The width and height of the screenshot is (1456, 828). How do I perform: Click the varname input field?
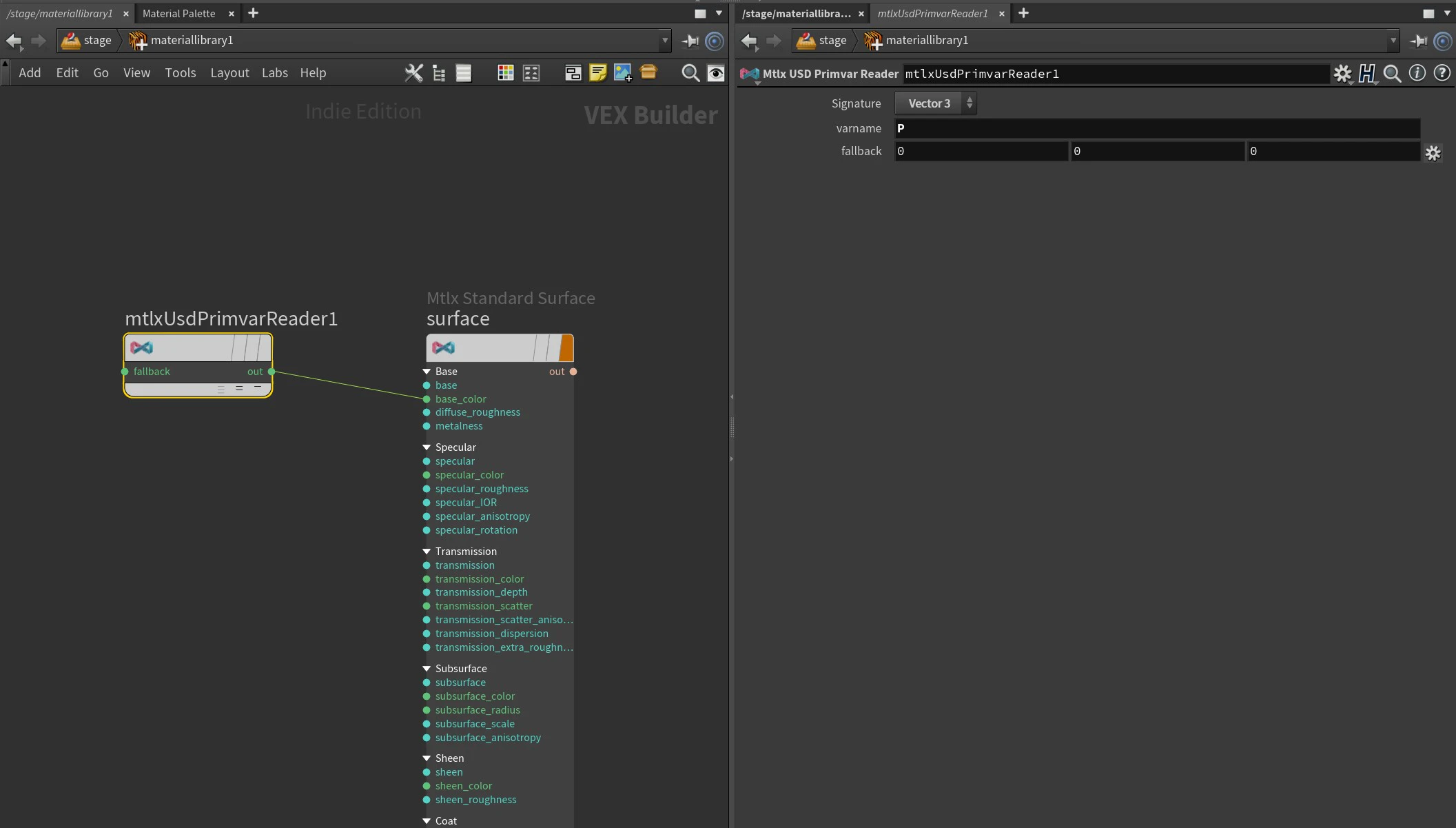pyautogui.click(x=1157, y=128)
